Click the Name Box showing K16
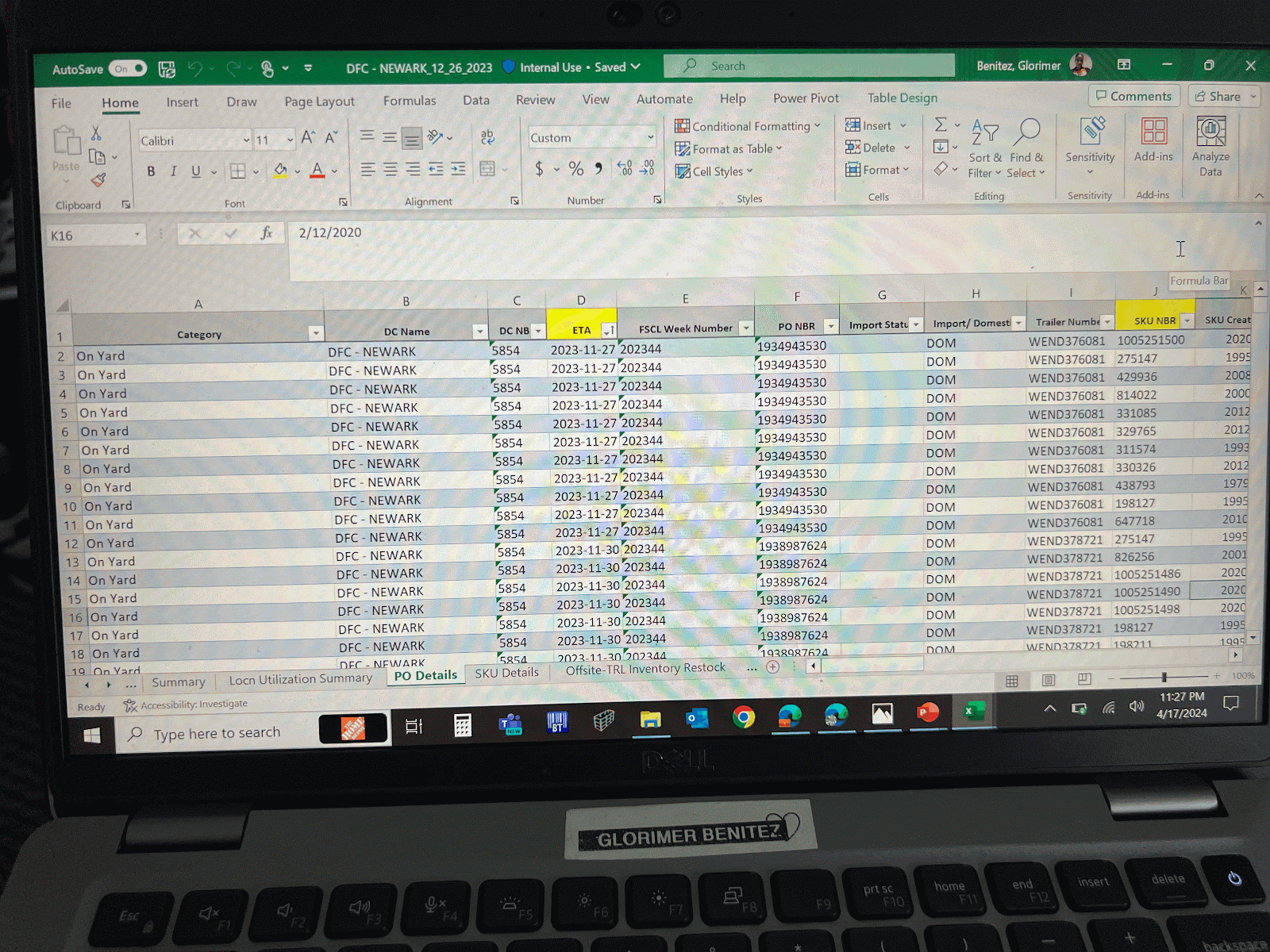Screen dimensions: 1270x952 click(x=95, y=236)
